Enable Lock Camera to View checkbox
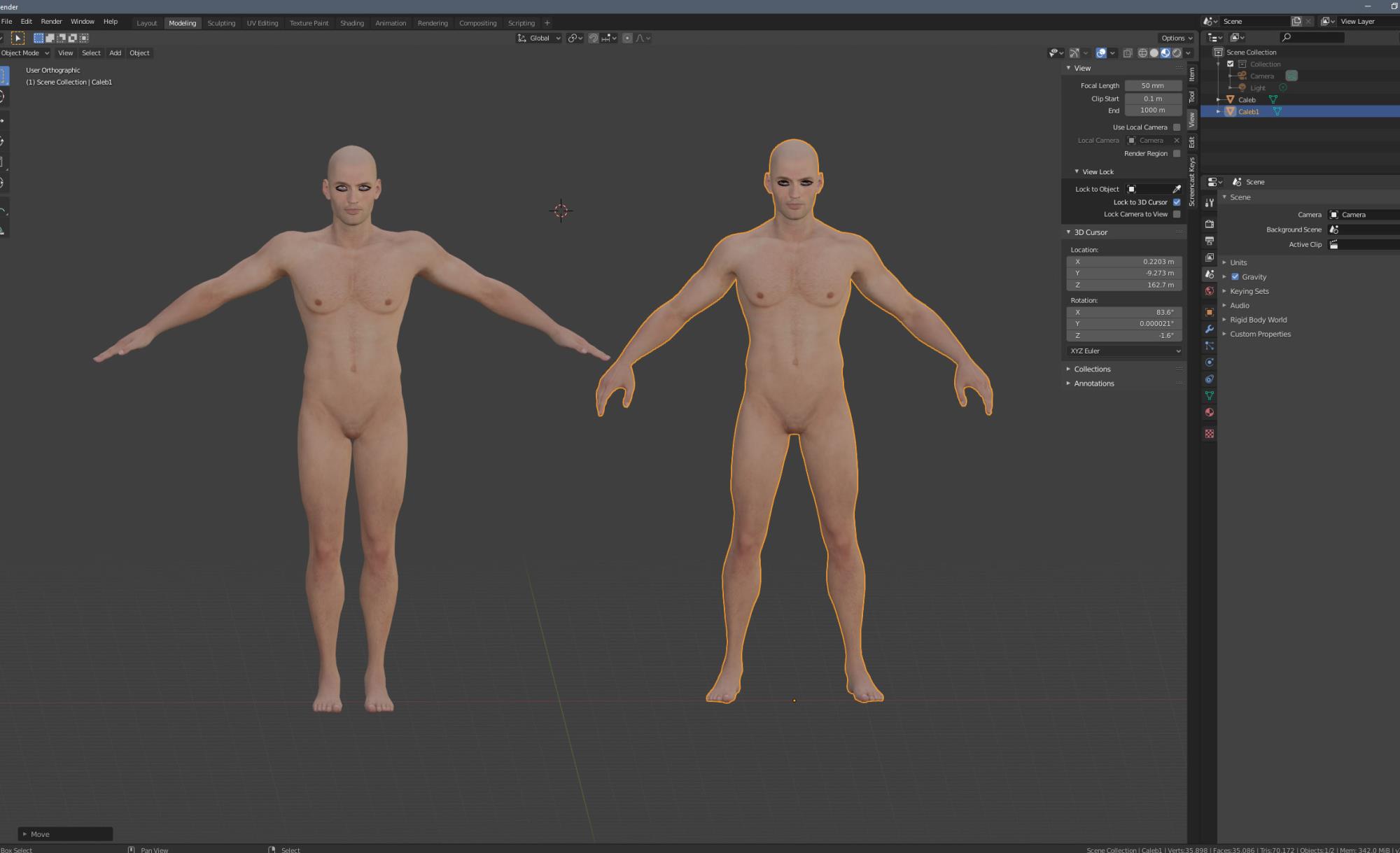 1177,215
